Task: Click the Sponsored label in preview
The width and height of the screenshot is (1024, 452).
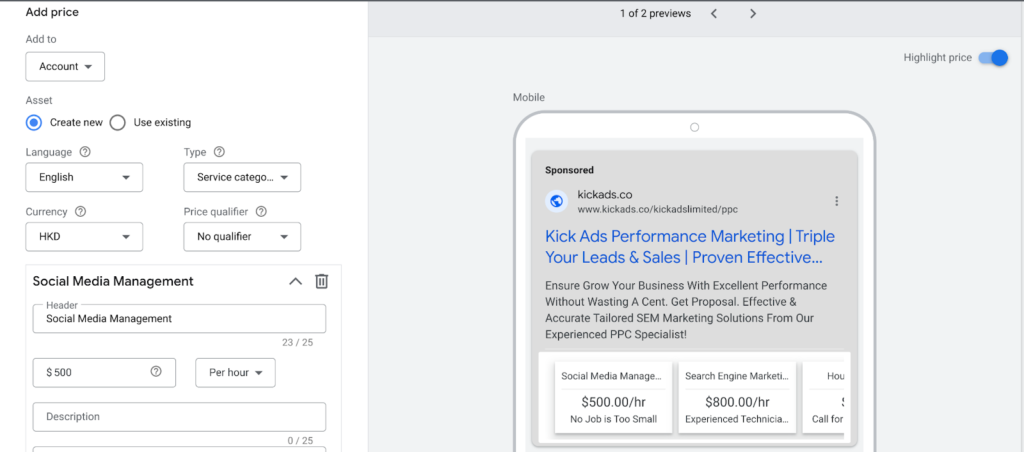Action: (x=569, y=170)
